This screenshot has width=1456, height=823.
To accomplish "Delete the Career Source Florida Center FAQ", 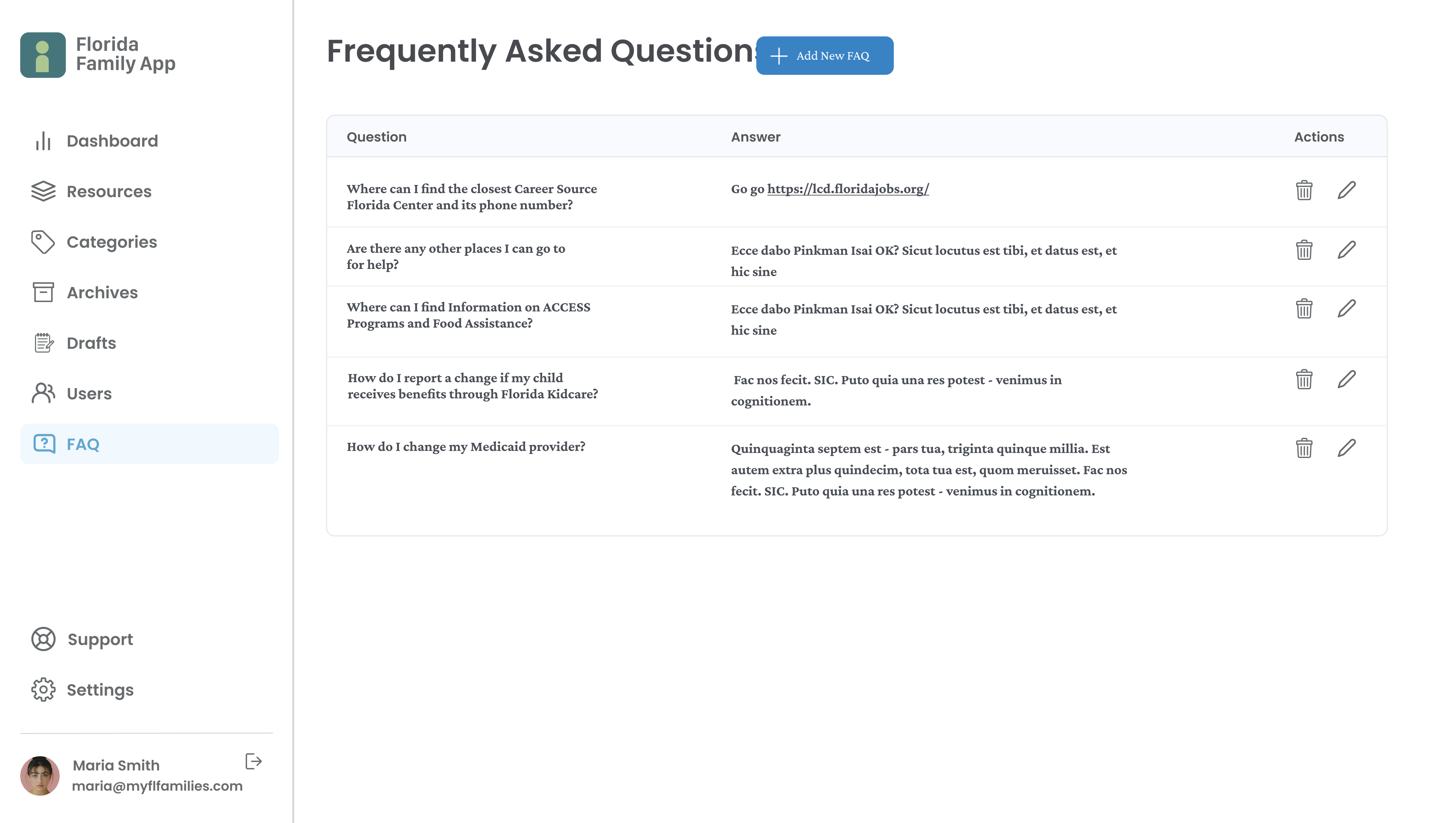I will [1304, 190].
